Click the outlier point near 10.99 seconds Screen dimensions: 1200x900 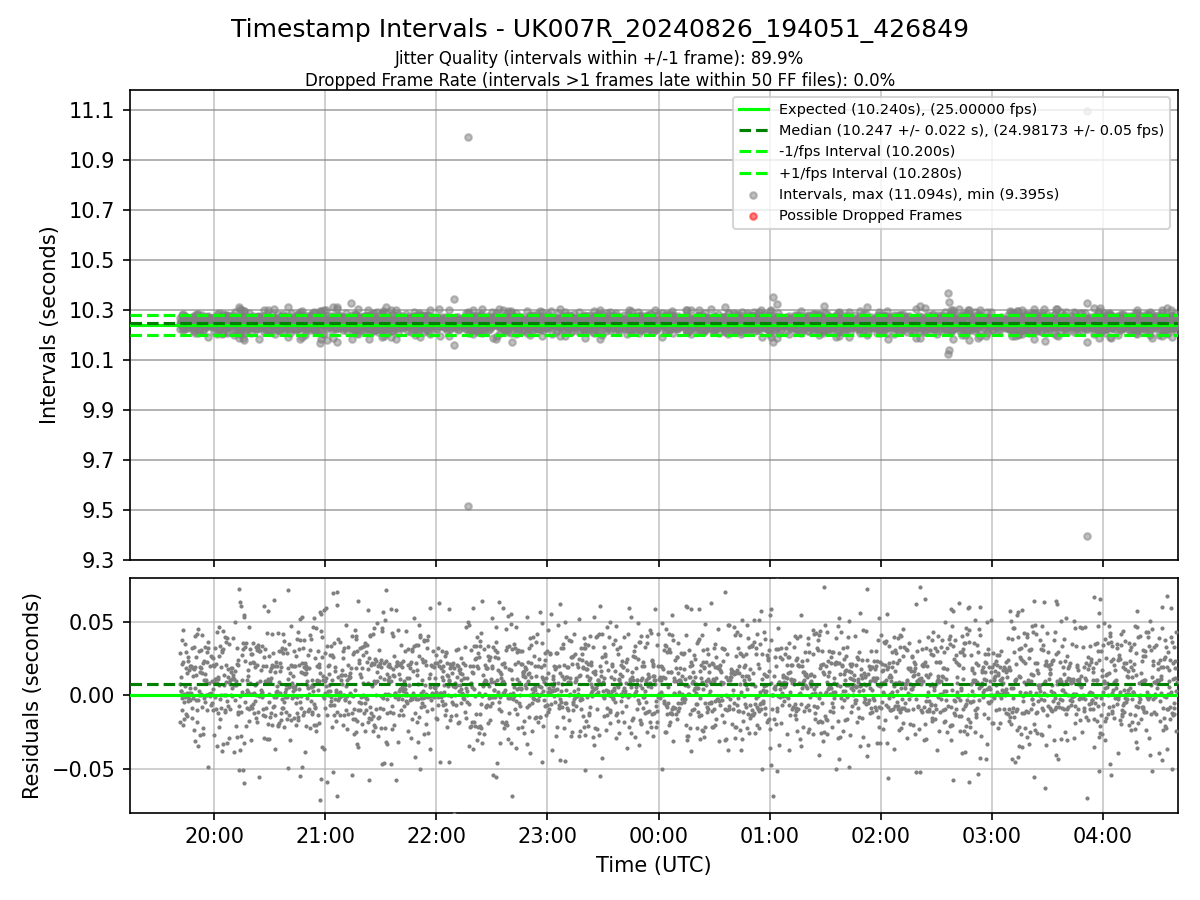(x=468, y=137)
